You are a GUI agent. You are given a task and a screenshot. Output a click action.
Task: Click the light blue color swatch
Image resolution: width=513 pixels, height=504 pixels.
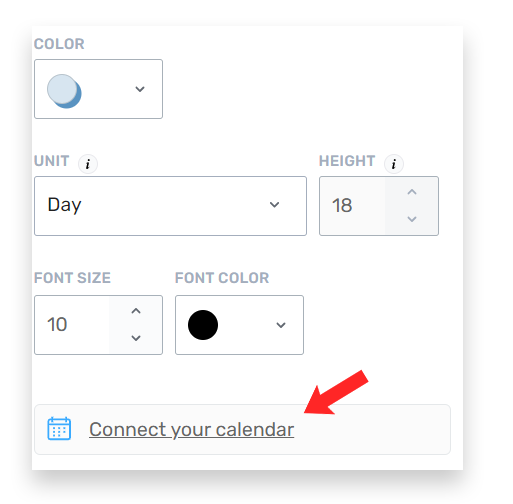[x=64, y=91]
